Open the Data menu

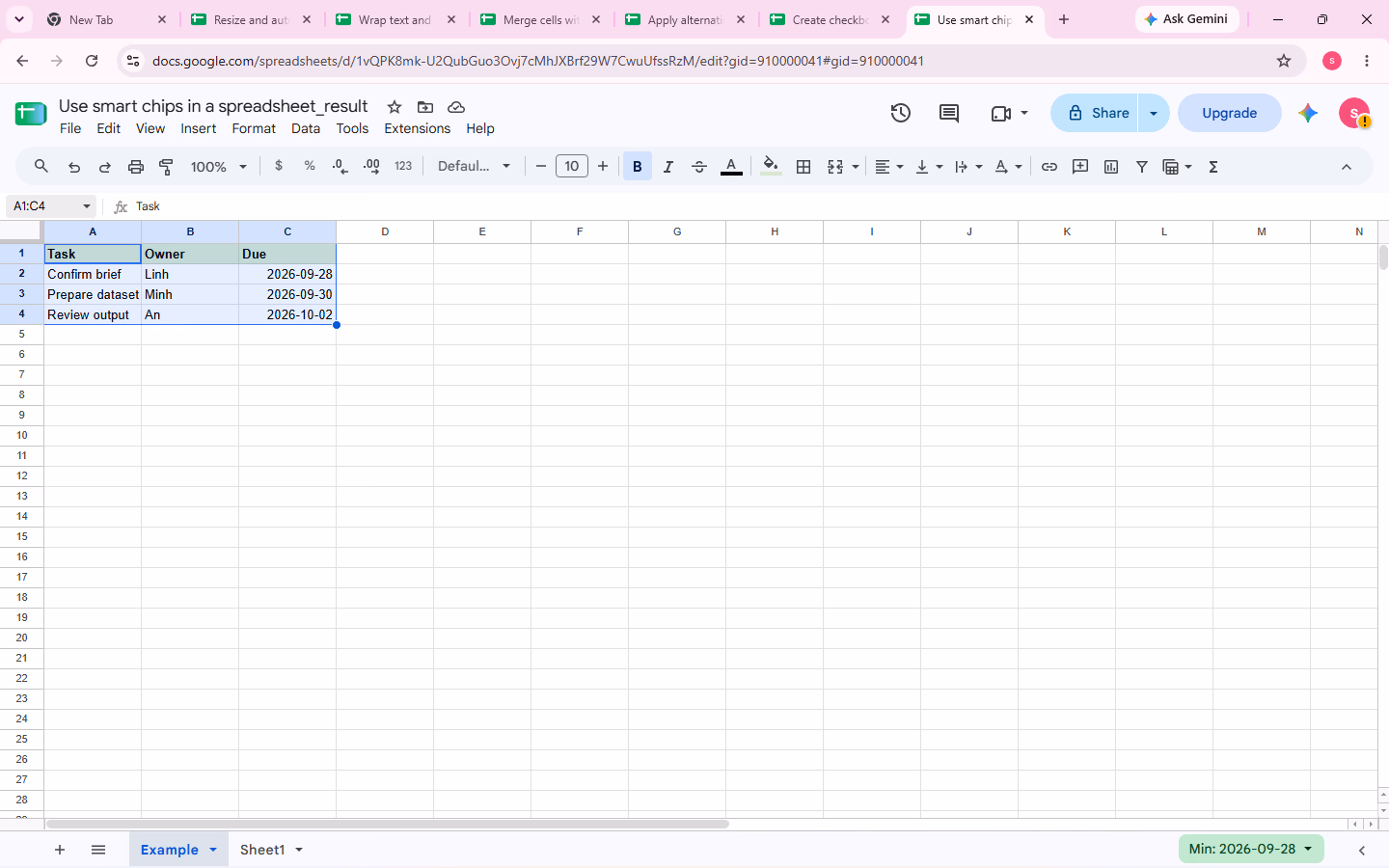coord(306,128)
